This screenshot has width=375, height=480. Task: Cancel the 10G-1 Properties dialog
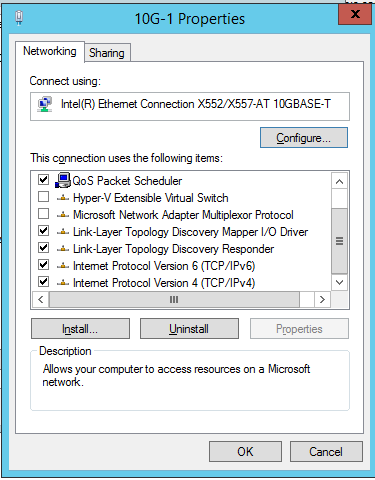pos(326,452)
